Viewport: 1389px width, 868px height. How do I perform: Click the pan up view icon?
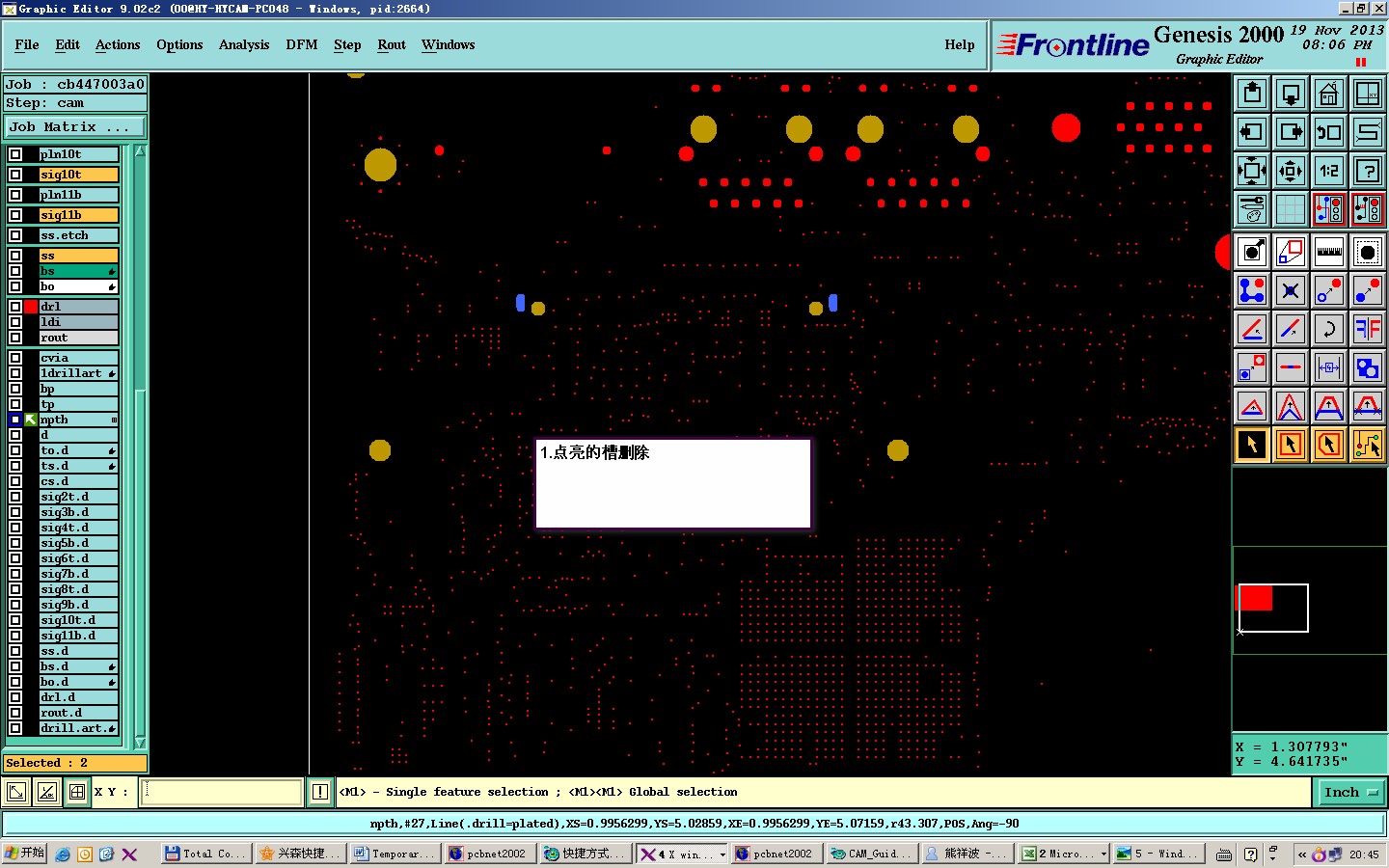tap(1252, 94)
